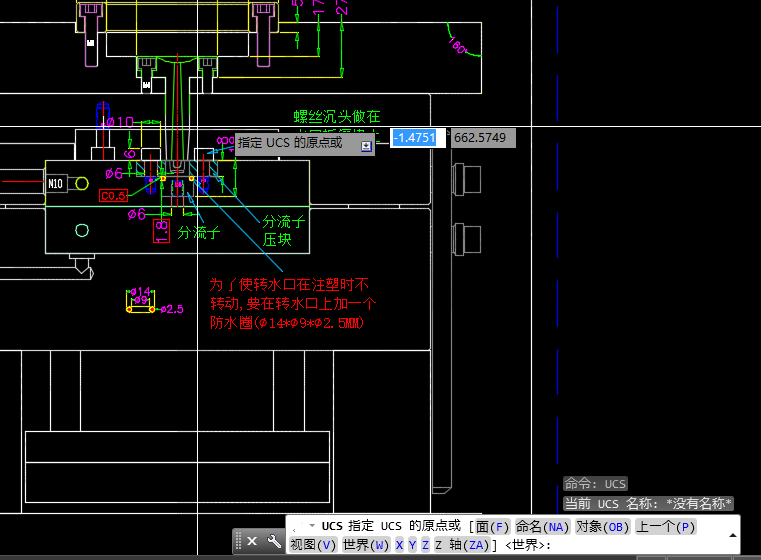
Task: Click the 命令: UCS history line
Action: coord(595,484)
